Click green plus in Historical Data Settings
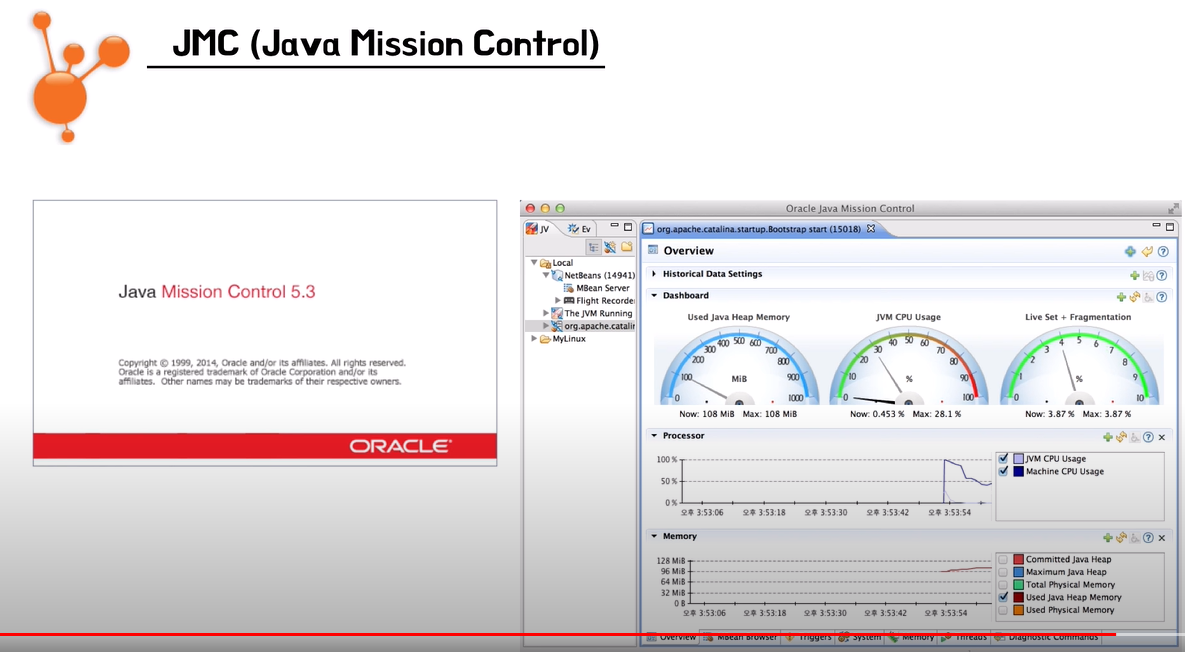Image resolution: width=1185 pixels, height=652 pixels. click(x=1134, y=276)
